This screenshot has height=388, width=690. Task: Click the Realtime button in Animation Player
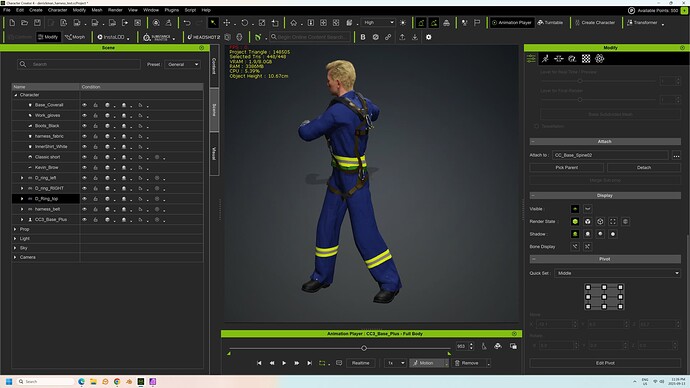pos(360,363)
